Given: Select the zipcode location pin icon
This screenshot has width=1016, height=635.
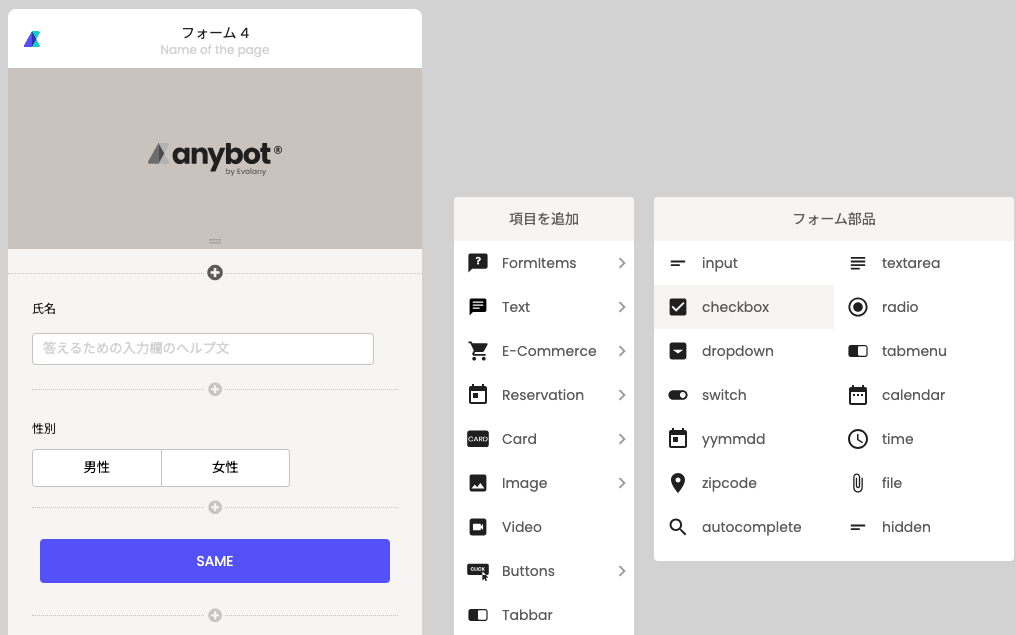Looking at the screenshot, I should click(678, 483).
